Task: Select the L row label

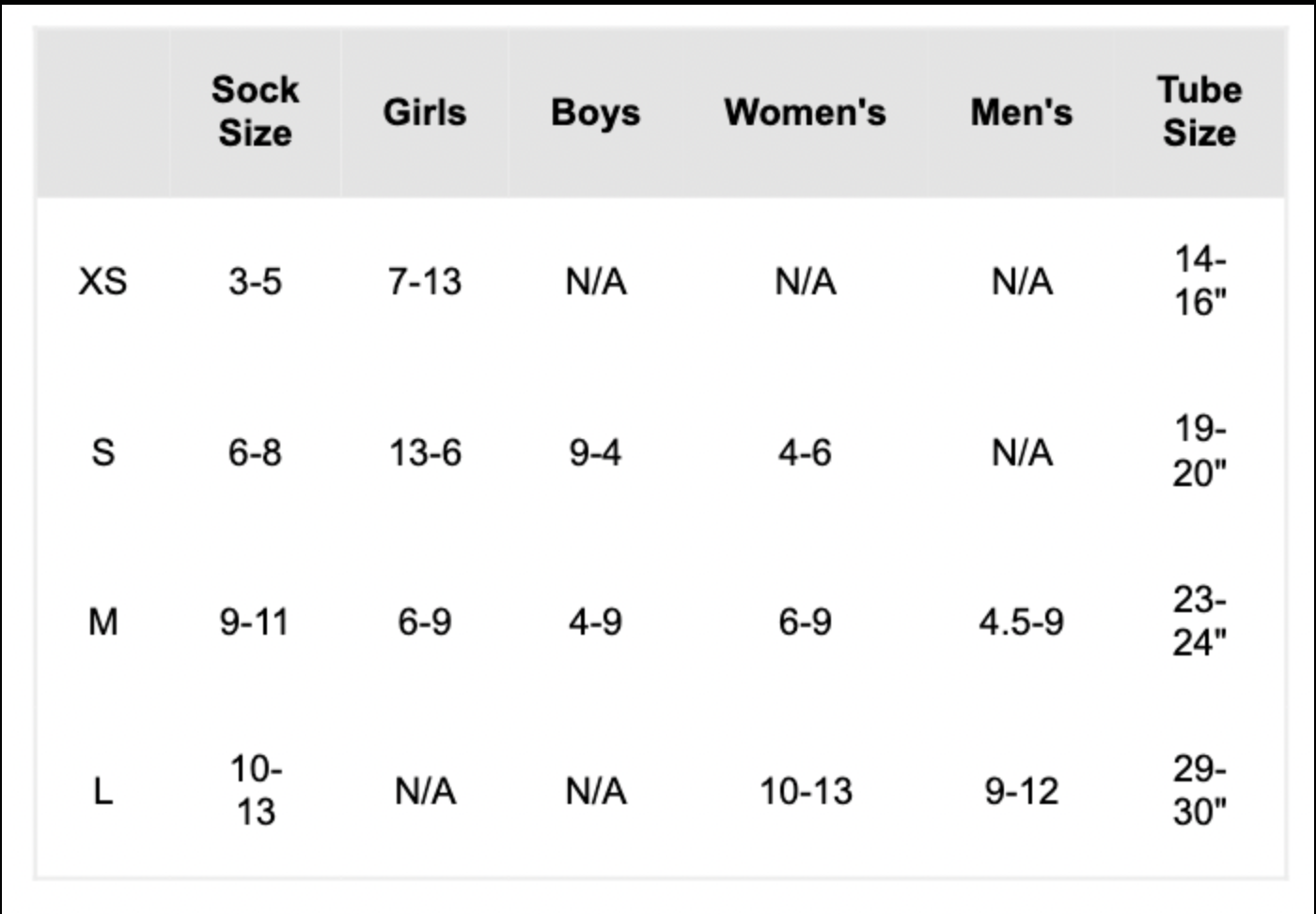Action: click(102, 791)
